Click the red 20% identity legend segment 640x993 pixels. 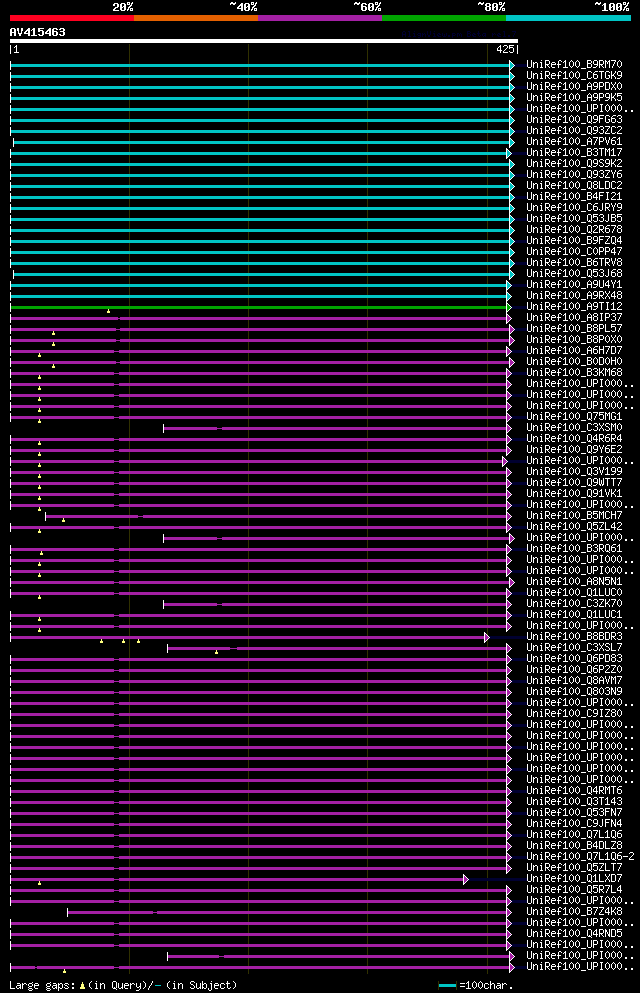pyautogui.click(x=72, y=18)
